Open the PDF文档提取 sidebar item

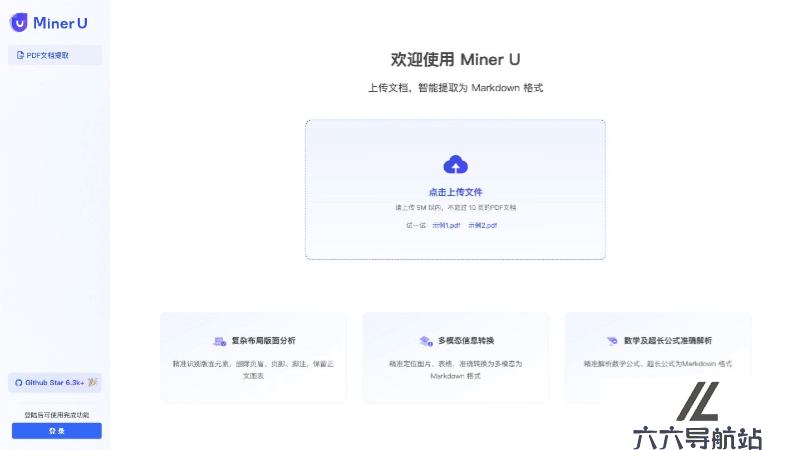(55, 55)
